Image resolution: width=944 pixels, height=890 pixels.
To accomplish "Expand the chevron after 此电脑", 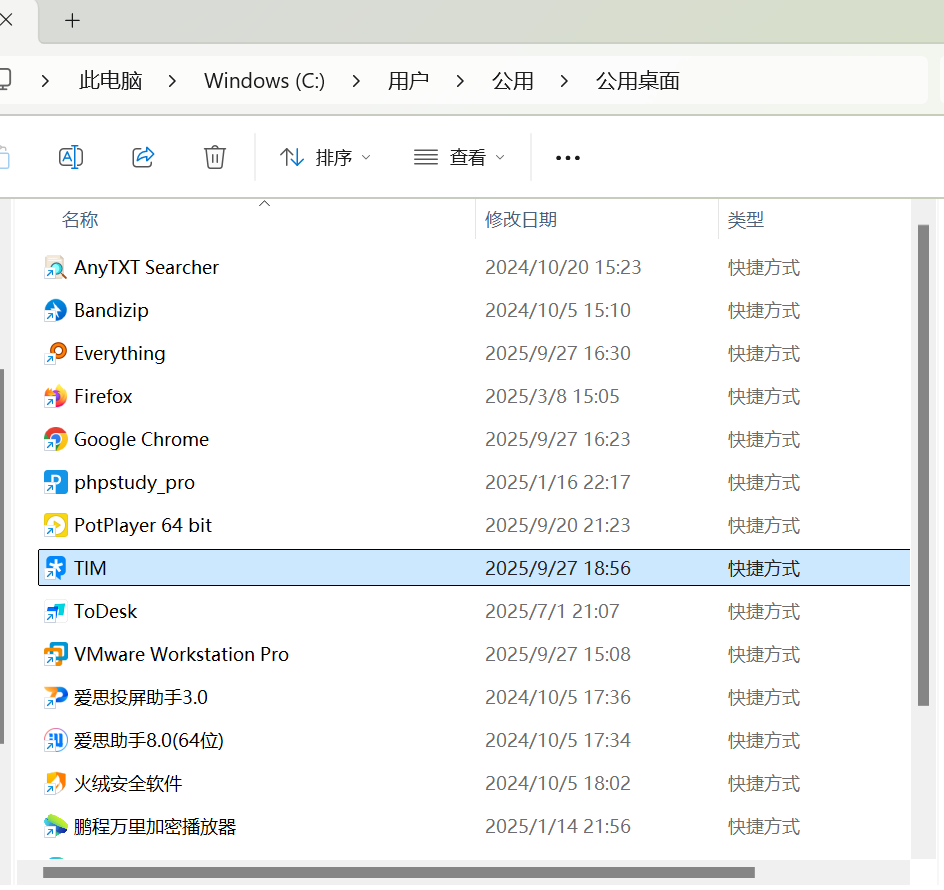I will click(172, 81).
